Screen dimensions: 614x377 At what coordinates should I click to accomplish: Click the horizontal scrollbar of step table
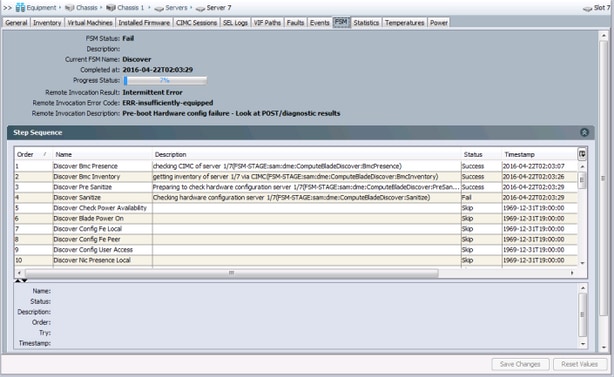point(231,273)
